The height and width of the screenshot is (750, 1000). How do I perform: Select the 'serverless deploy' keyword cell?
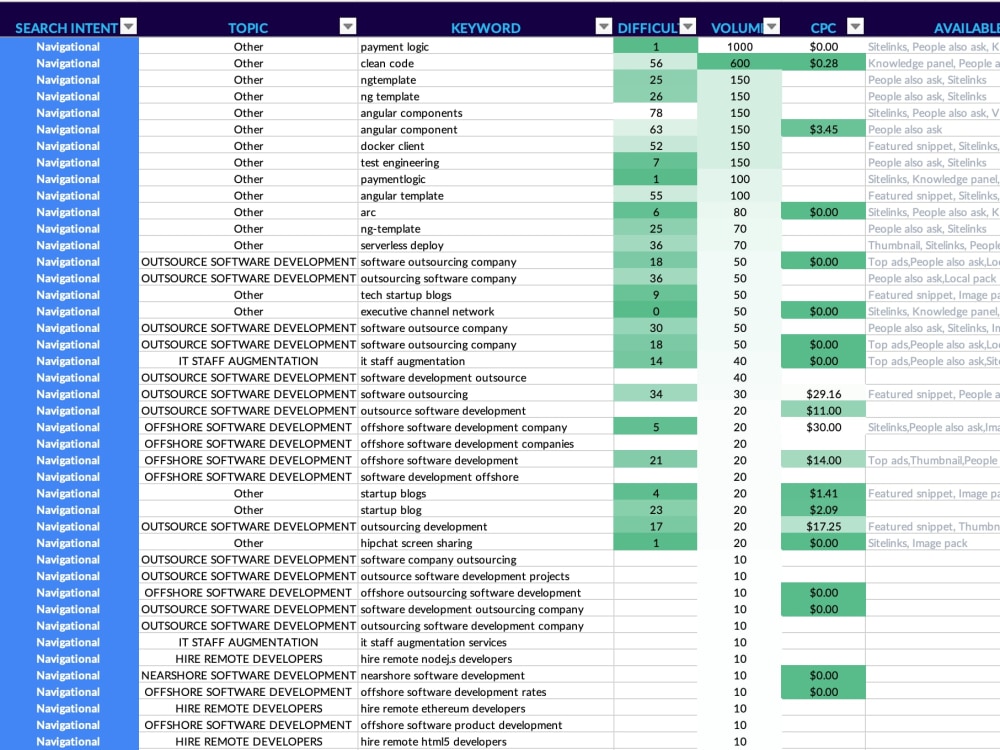coord(485,246)
